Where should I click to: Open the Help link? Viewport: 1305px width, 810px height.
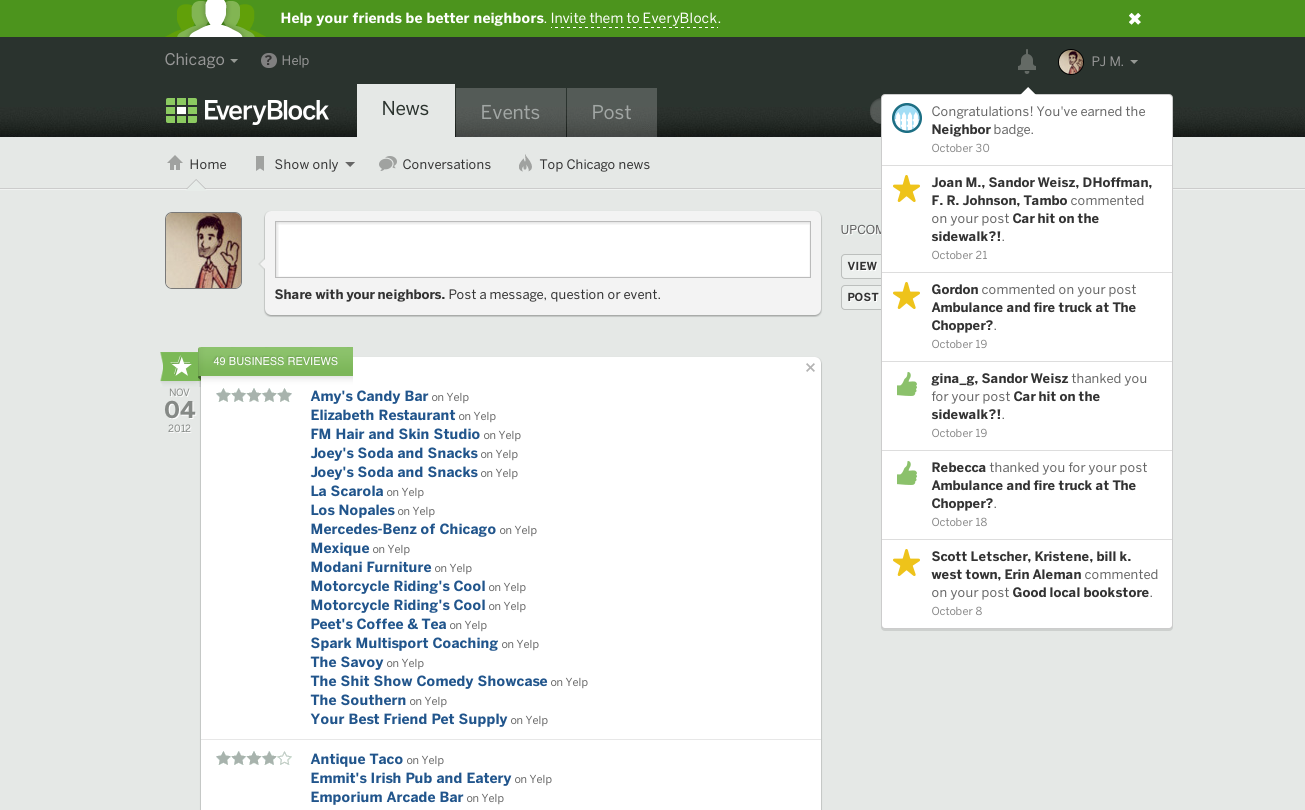[295, 60]
